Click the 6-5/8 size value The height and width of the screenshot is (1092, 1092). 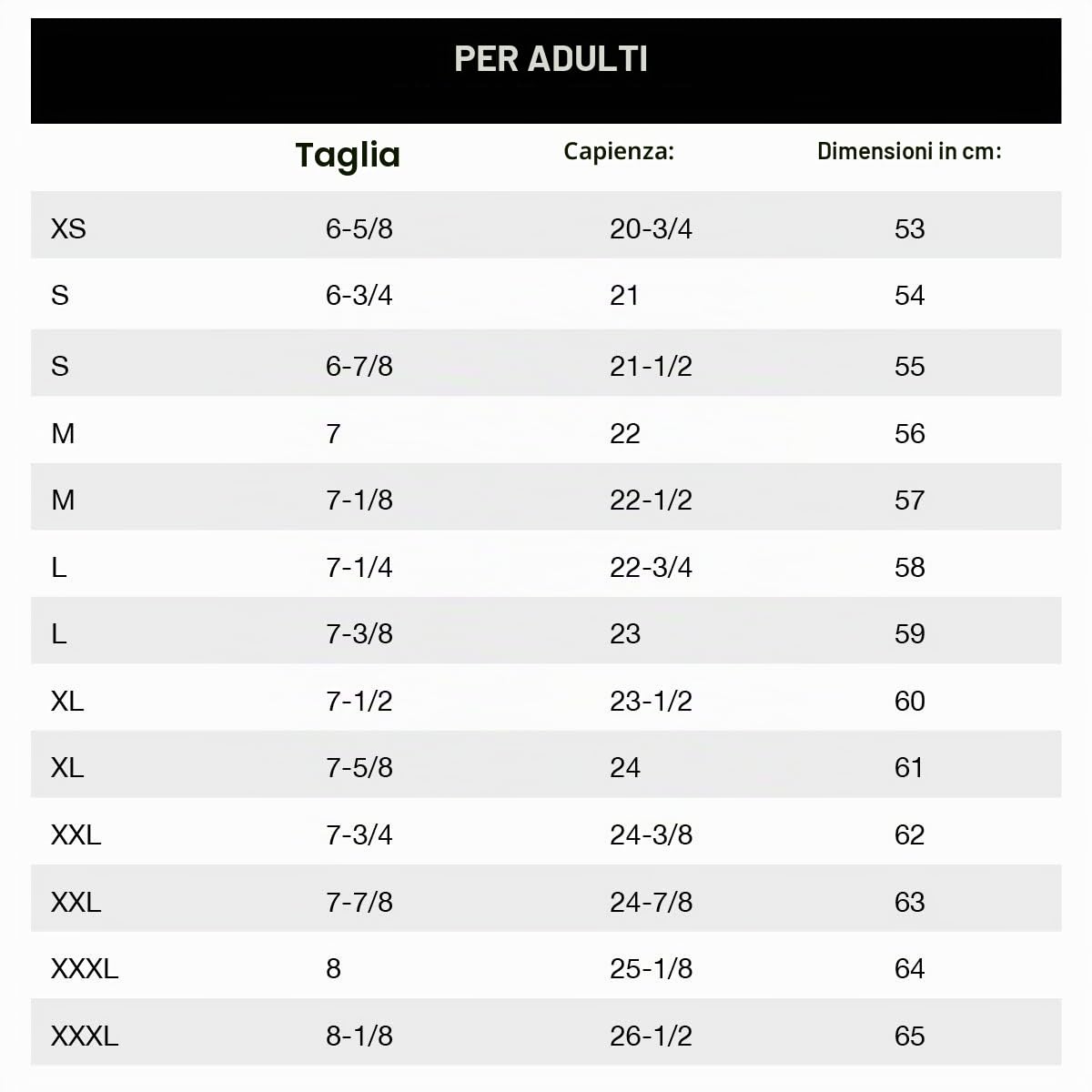[x=359, y=228]
